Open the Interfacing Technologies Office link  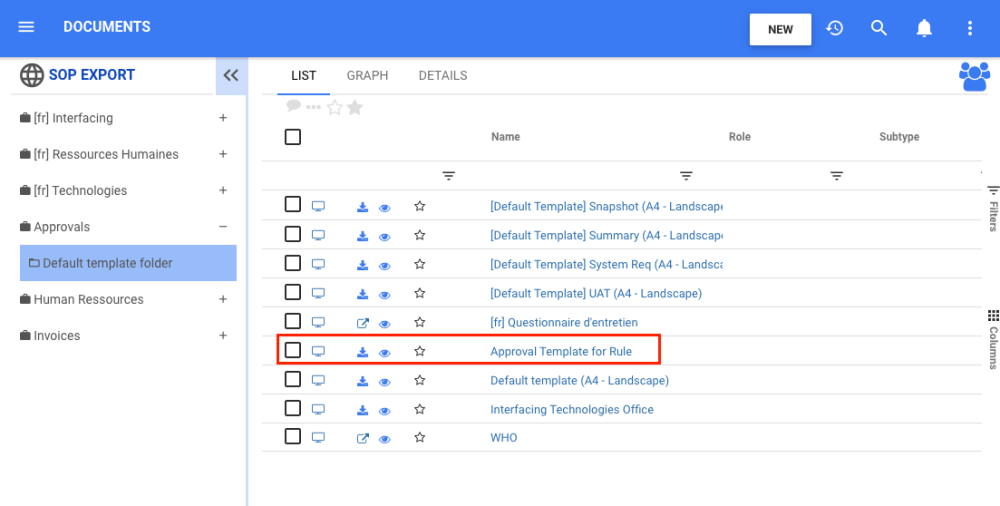pyautogui.click(x=572, y=409)
